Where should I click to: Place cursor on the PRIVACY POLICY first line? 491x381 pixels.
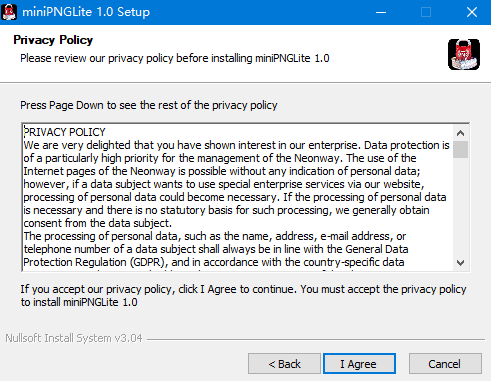pyautogui.click(x=65, y=132)
